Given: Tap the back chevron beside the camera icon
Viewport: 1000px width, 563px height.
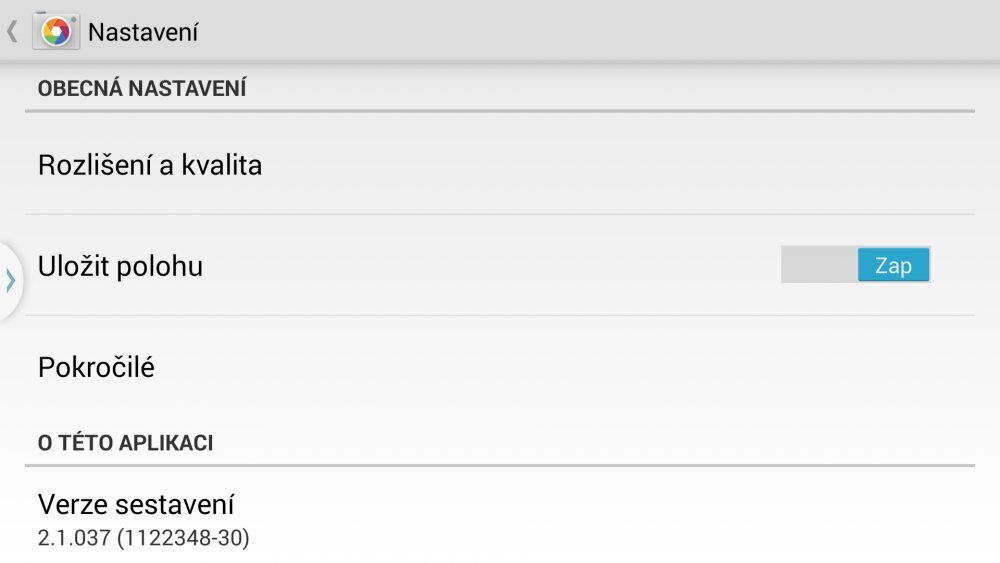Looking at the screenshot, I should (x=12, y=32).
